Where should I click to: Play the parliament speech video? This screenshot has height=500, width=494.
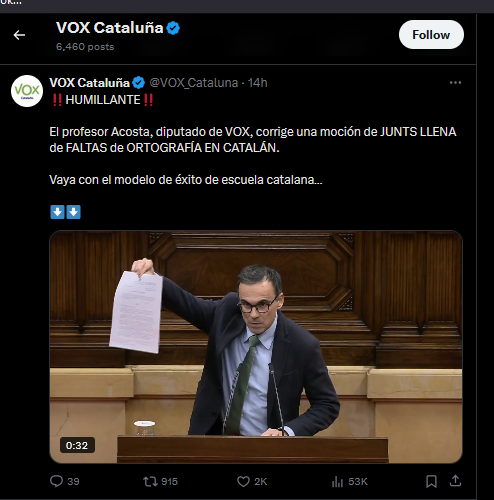point(256,347)
